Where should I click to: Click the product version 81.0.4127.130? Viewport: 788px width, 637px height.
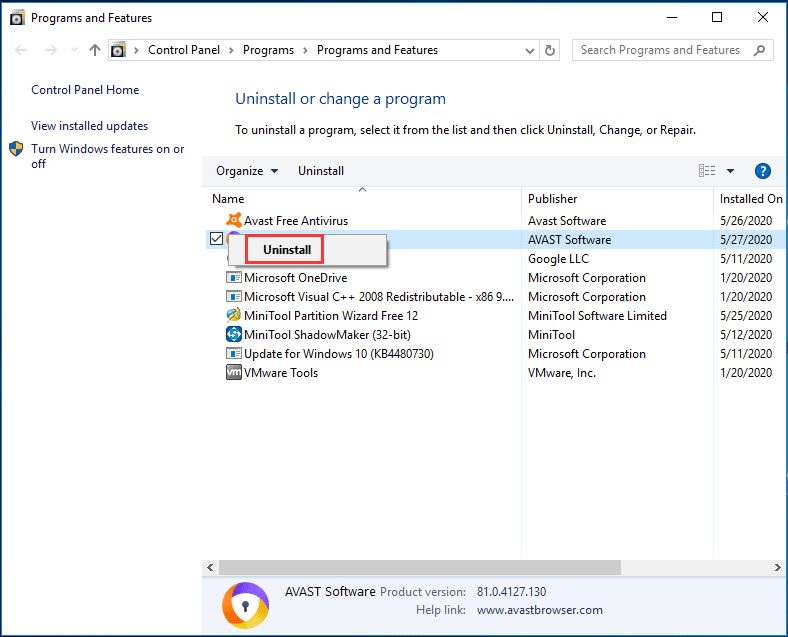click(512, 592)
